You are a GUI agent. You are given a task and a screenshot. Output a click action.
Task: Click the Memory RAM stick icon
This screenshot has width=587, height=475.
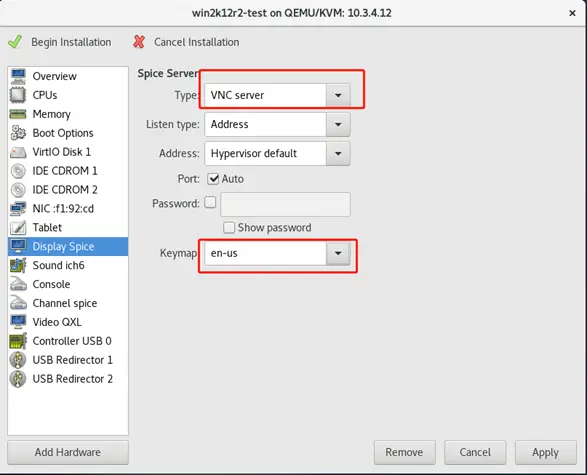[x=18, y=114]
